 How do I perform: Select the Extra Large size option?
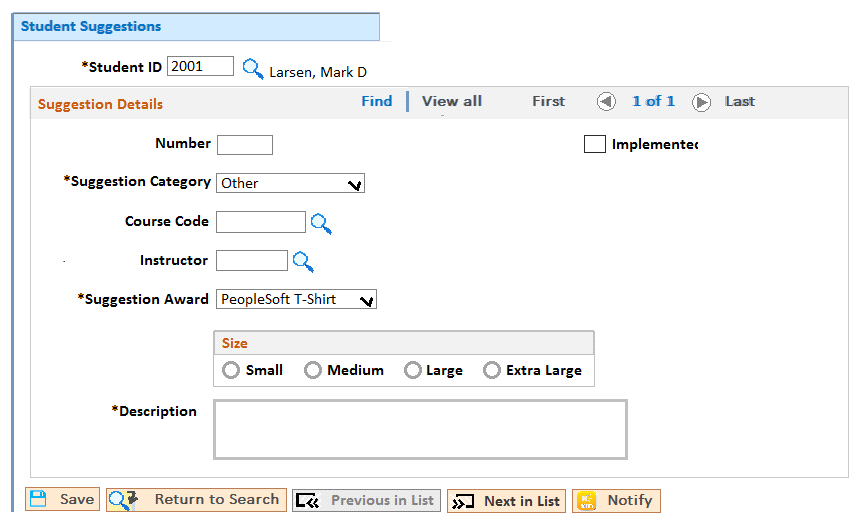[x=492, y=370]
